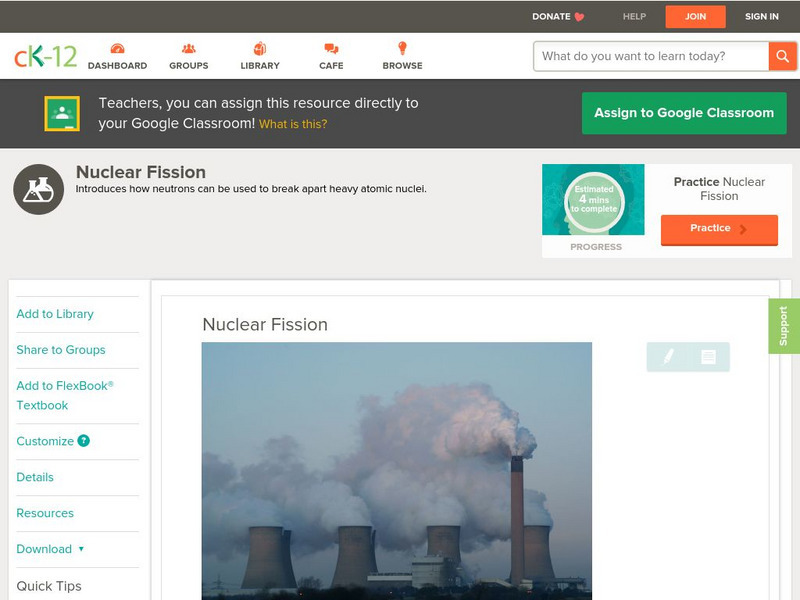This screenshot has width=800, height=600.
Task: Select the highlighter pen tool icon
Action: 668,357
